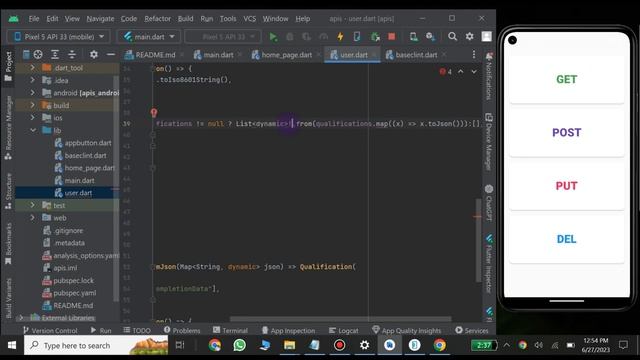Click the debug bug icon in toolbar
This screenshot has width=640, height=360.
(x=289, y=37)
